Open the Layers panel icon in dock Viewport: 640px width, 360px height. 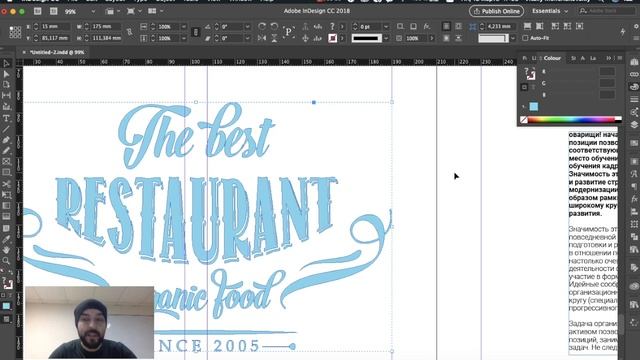(x=634, y=124)
